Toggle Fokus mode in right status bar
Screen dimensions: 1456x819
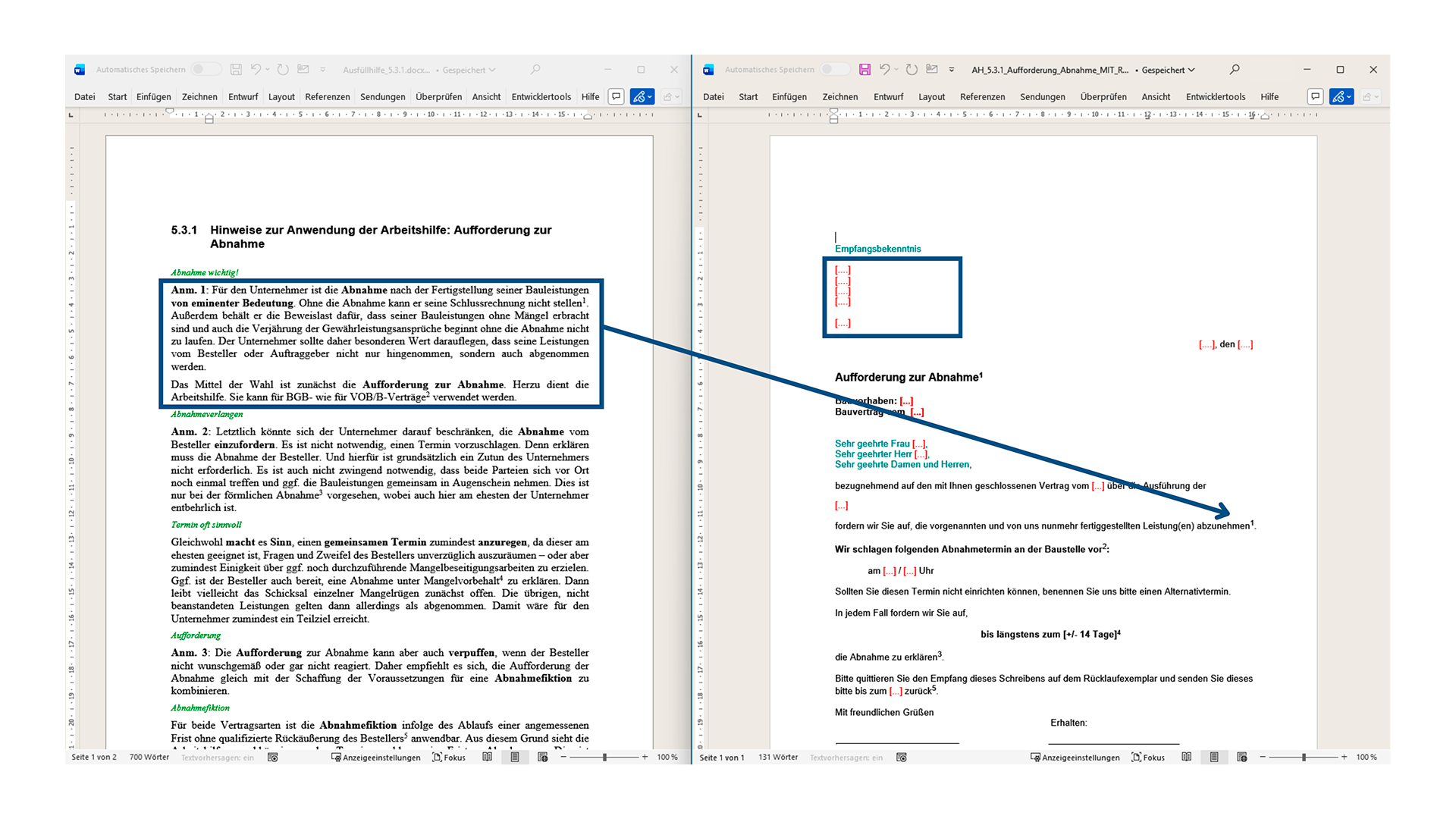[x=1147, y=758]
